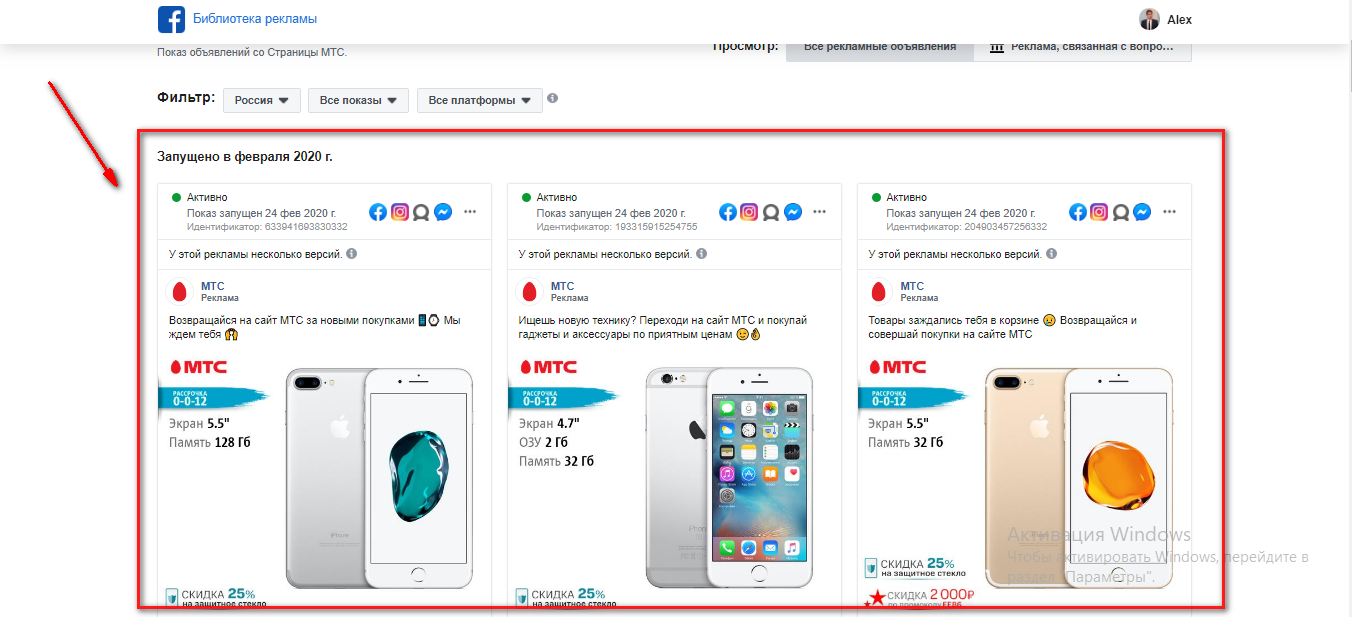Click the Facebook platform icon on first ad

[378, 212]
